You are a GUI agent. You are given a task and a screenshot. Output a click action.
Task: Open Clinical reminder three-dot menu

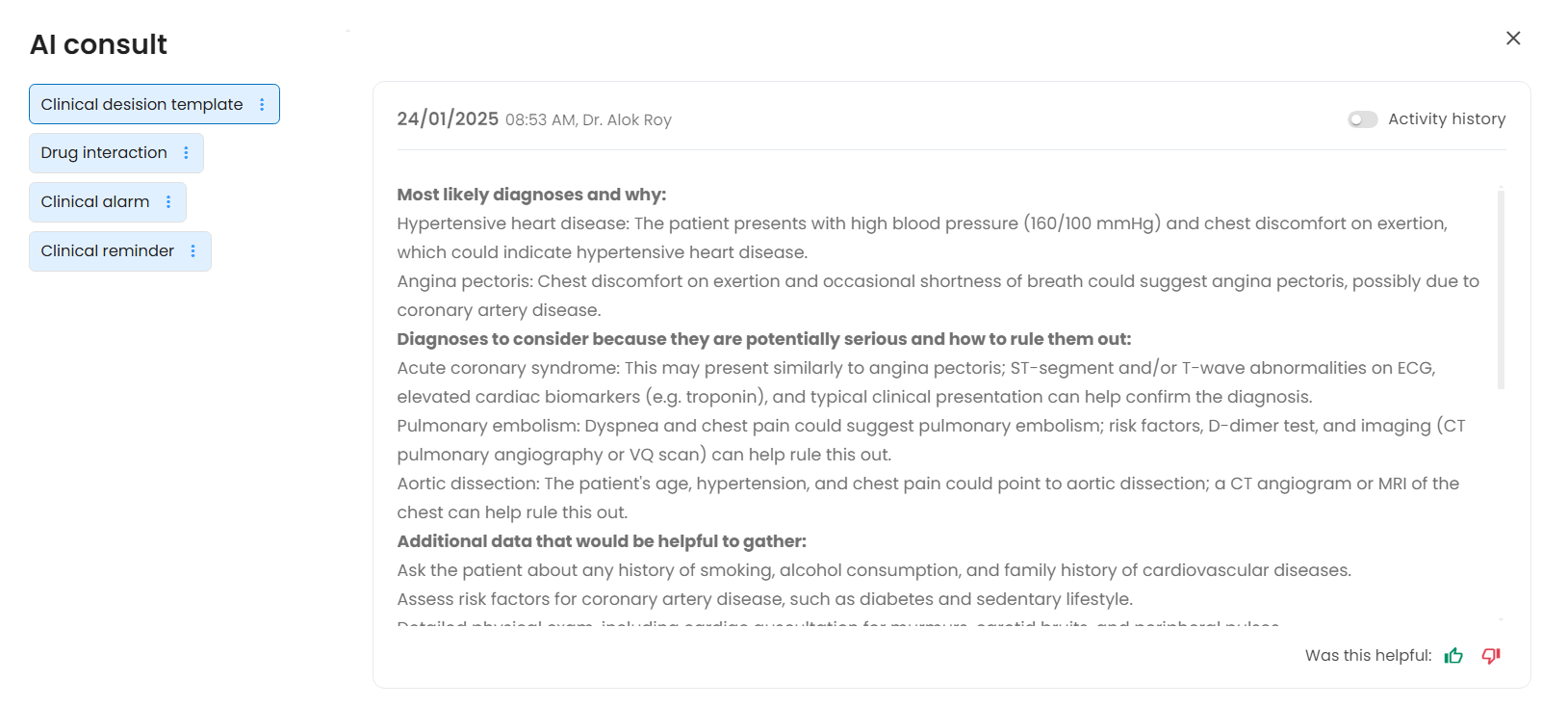(193, 251)
